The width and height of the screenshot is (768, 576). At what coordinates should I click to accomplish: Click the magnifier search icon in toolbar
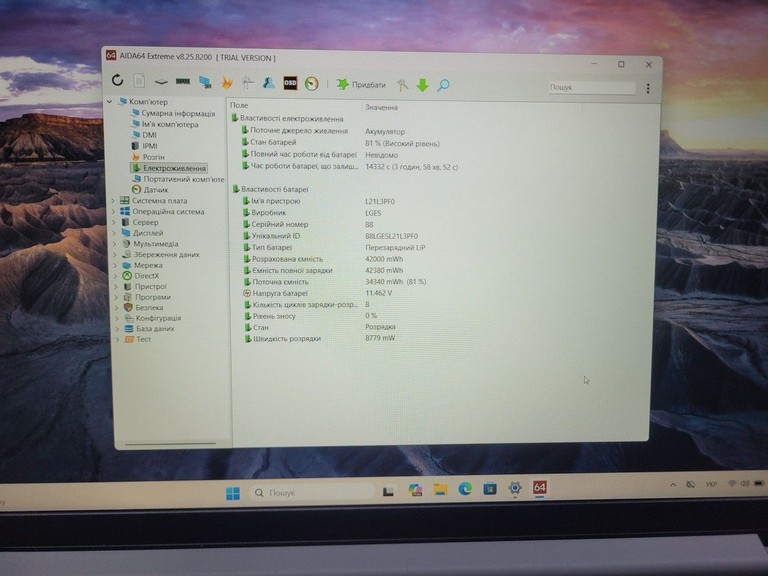pos(443,86)
